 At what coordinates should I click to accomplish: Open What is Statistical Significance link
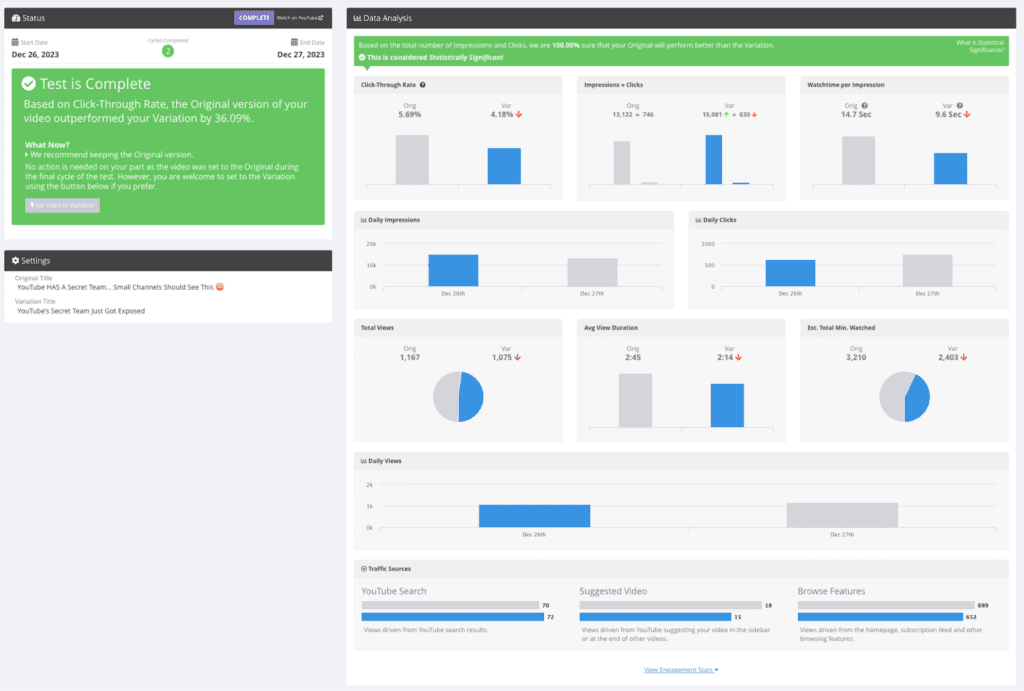(980, 46)
